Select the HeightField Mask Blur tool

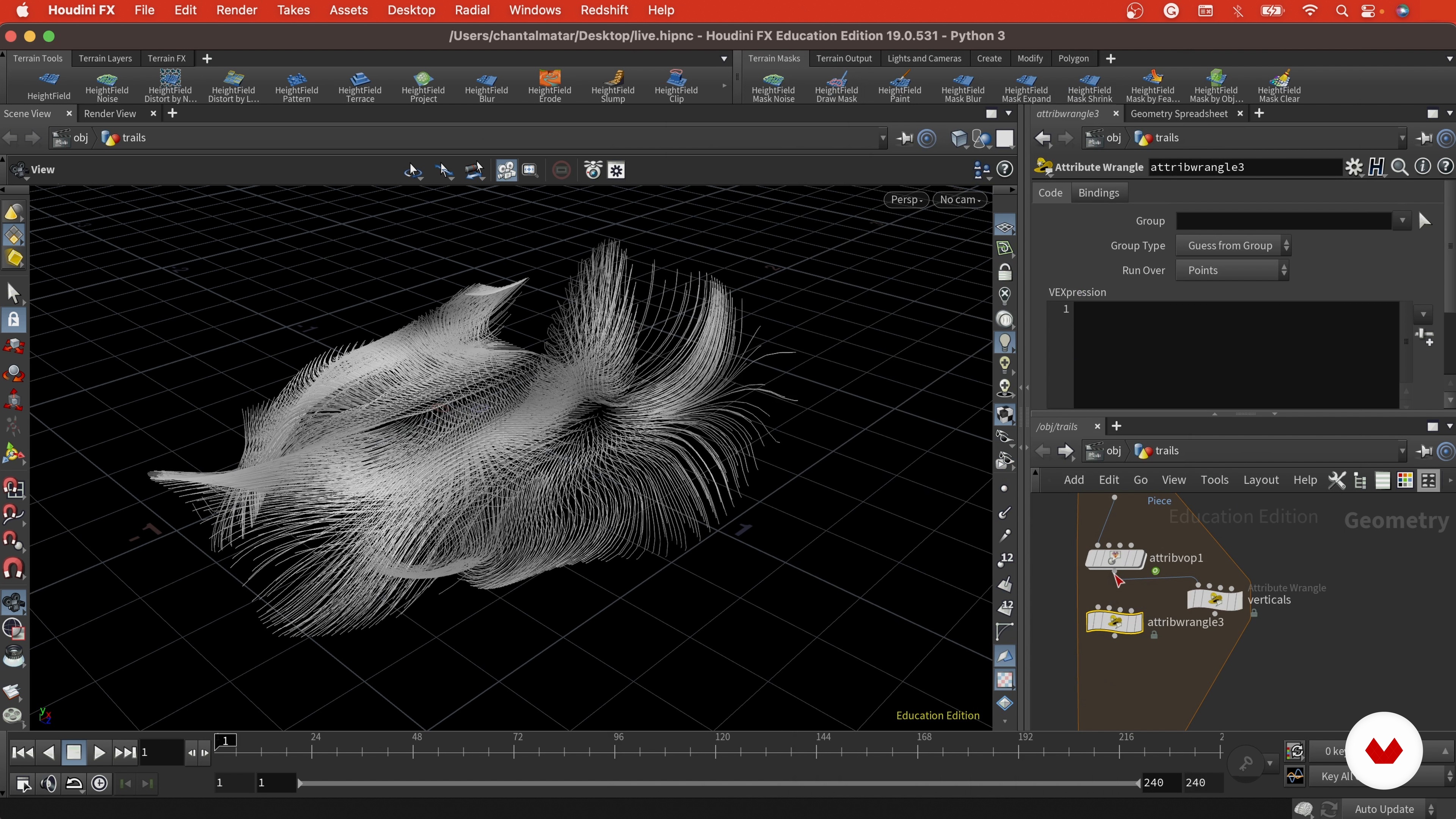click(963, 86)
